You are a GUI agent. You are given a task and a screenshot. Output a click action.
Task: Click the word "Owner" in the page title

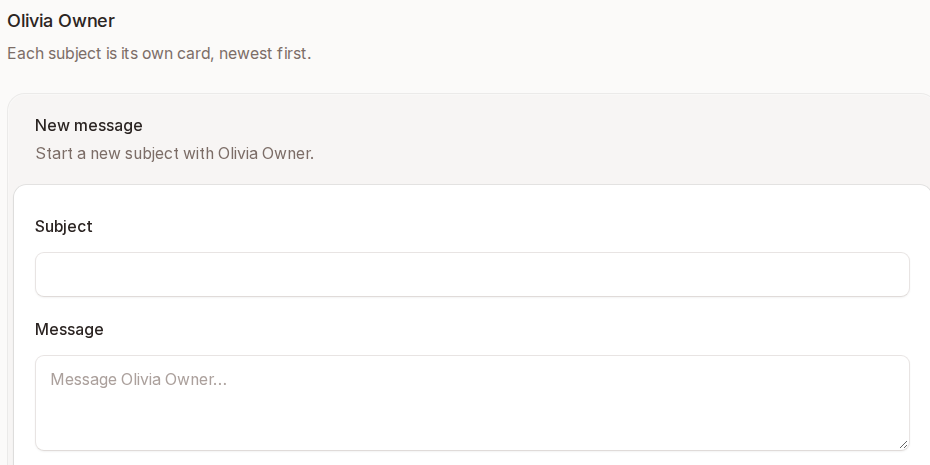coord(88,21)
